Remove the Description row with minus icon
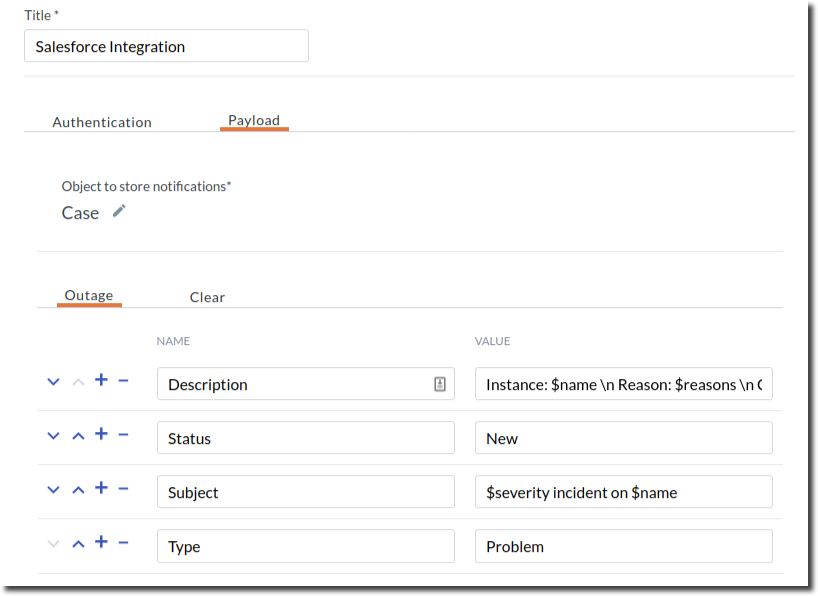This screenshot has height=596, width=818. [123, 381]
